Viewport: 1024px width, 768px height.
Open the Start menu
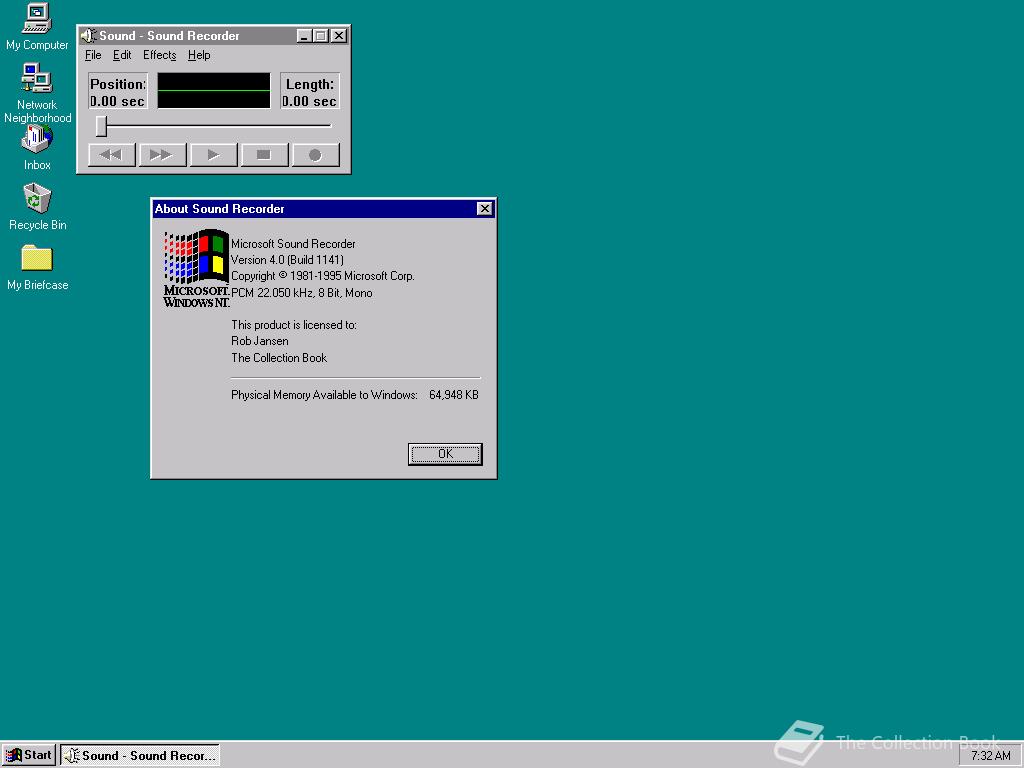(29, 755)
